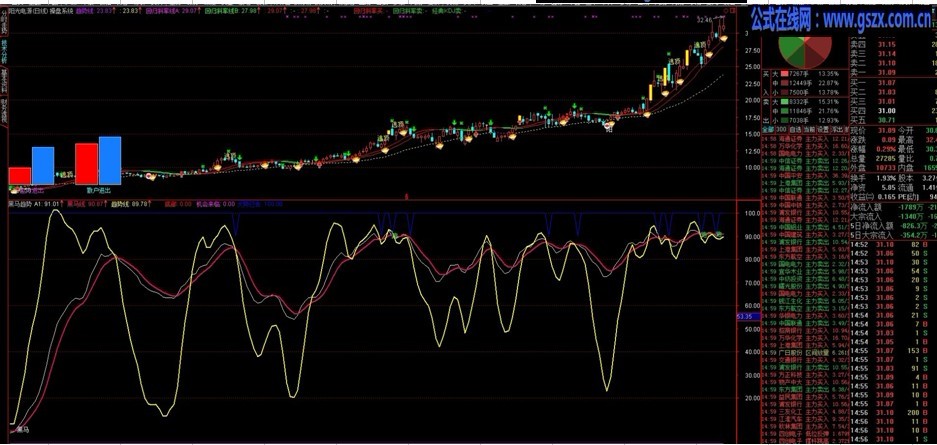Click the first blue bar beside 趋势进出
This screenshot has height=445, width=937.
coord(43,165)
